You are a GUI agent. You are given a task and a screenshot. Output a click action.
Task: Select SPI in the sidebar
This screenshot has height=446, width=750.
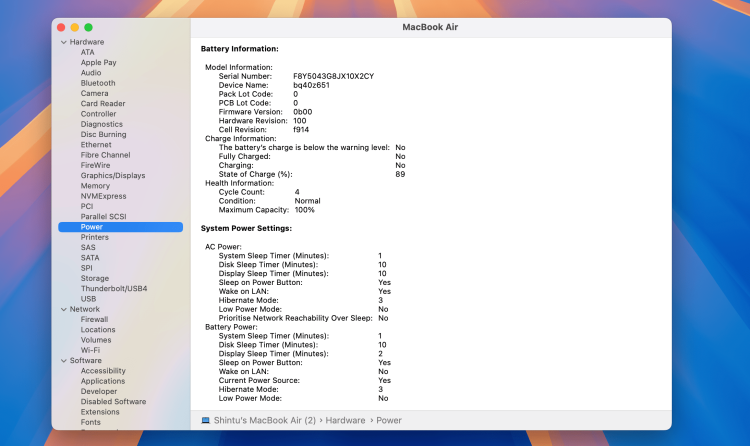[87, 268]
